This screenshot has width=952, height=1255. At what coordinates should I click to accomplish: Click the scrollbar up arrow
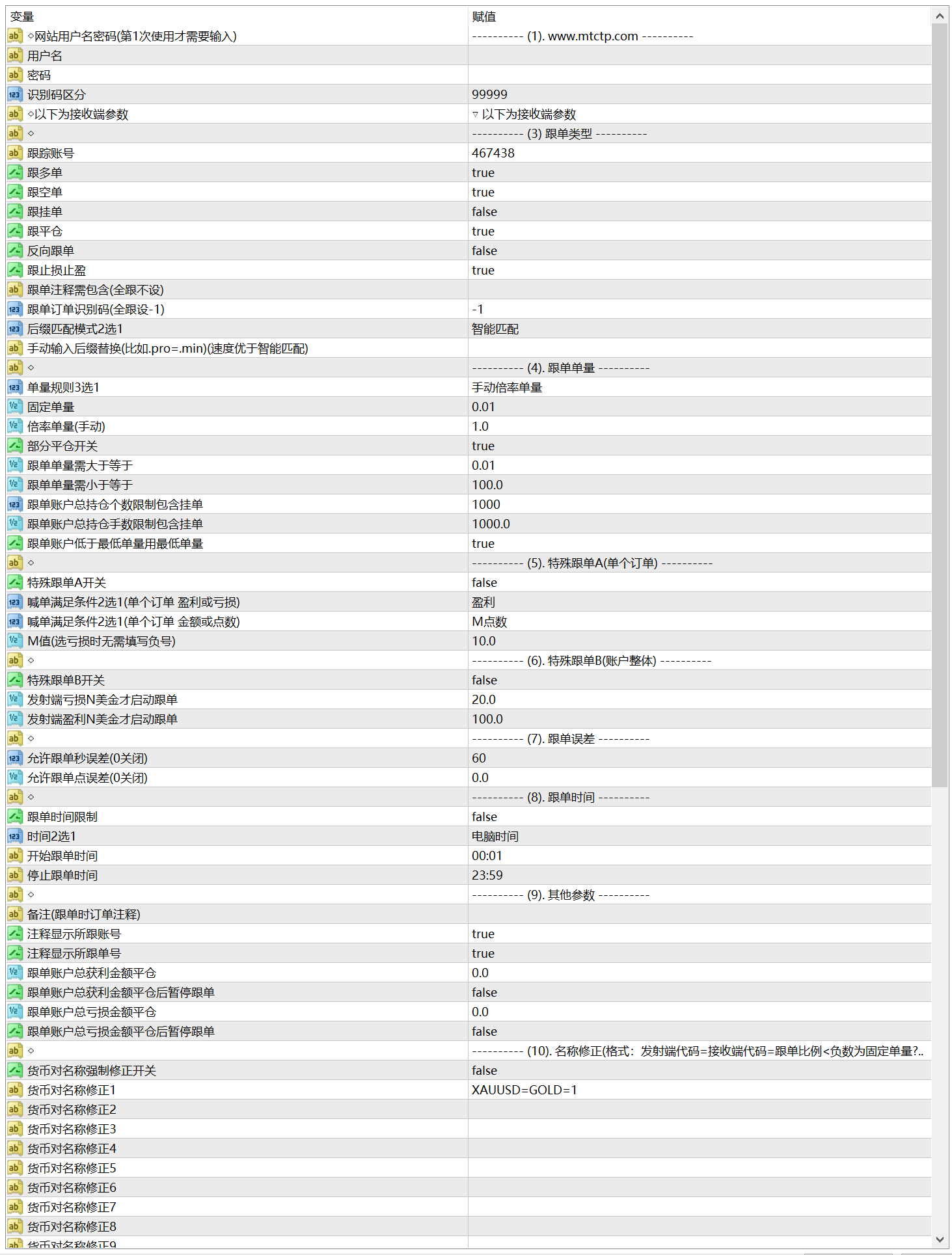[x=940, y=16]
